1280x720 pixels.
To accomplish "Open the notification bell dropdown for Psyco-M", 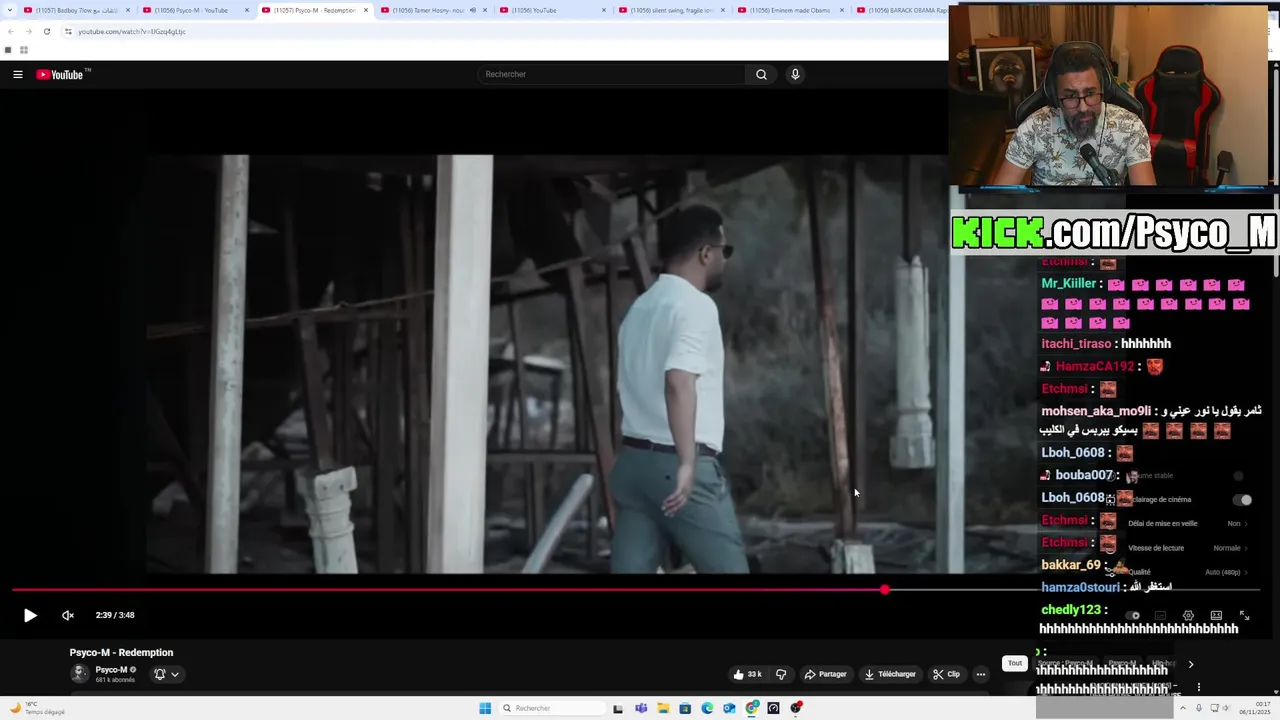I will tap(166, 674).
